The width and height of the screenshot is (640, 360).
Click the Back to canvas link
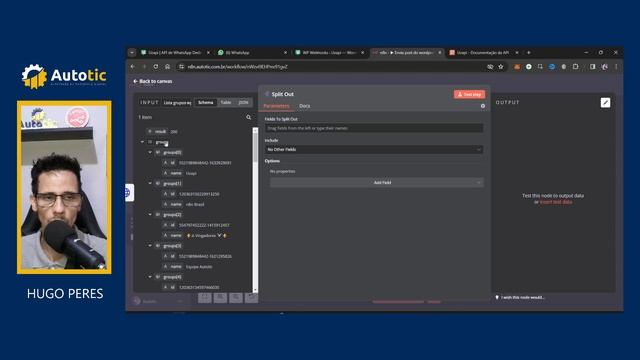click(x=152, y=81)
